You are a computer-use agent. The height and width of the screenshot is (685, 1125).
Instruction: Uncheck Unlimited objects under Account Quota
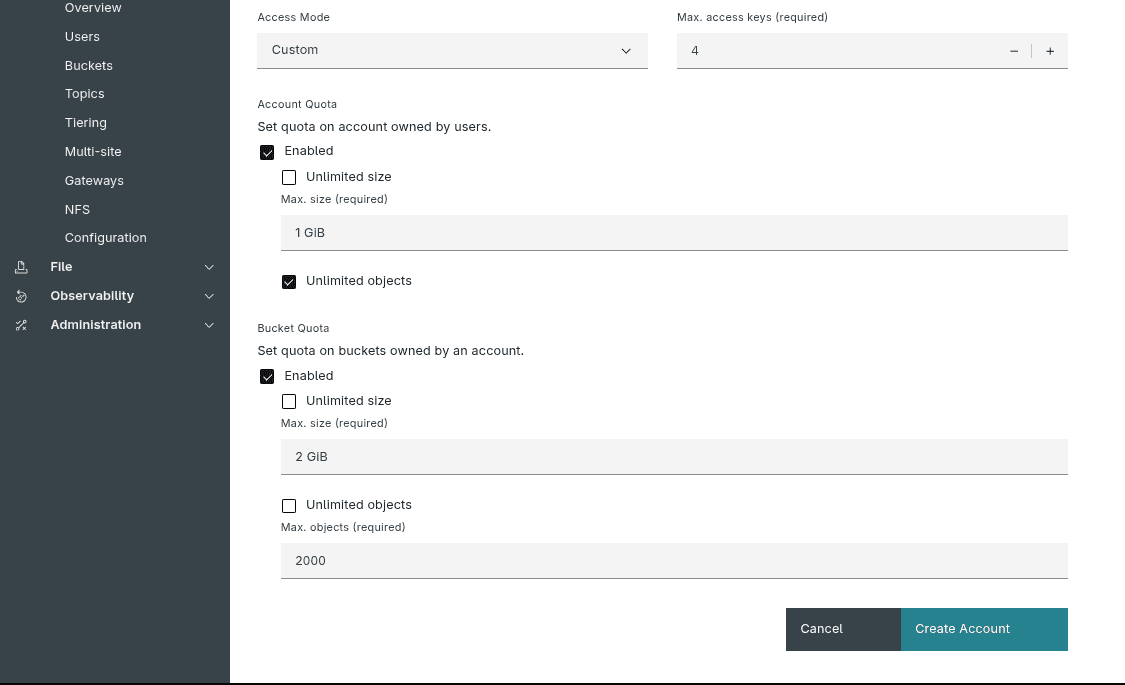pyautogui.click(x=289, y=281)
